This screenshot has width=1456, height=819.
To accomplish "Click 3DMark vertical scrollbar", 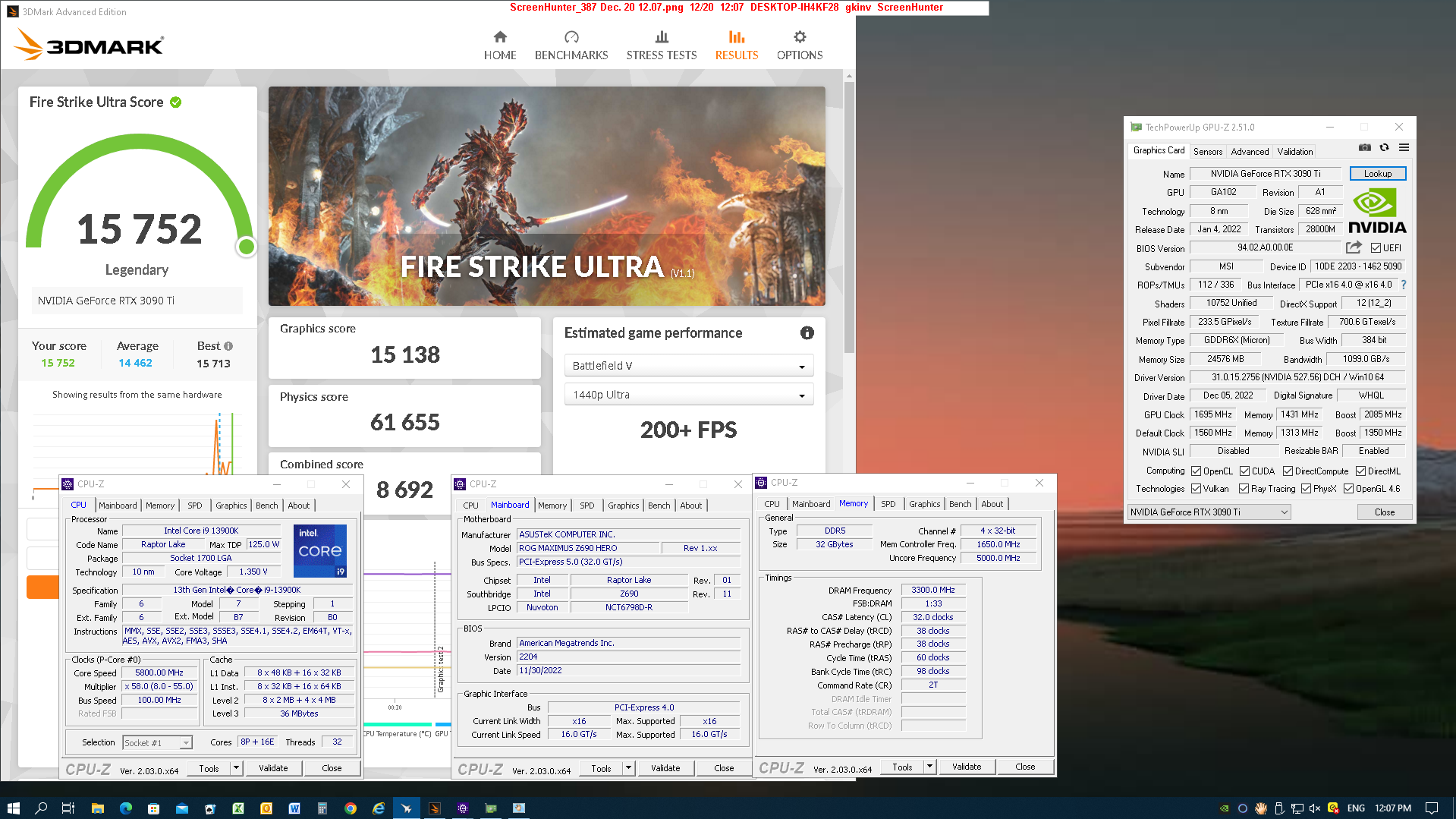I will click(849, 218).
